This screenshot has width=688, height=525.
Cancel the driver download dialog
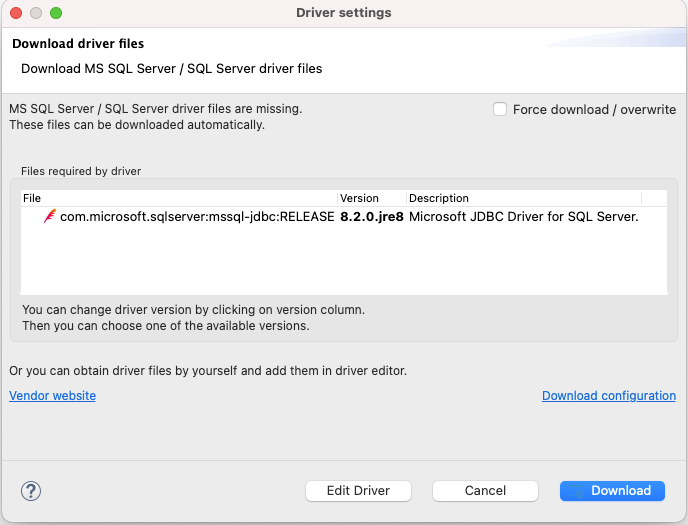click(x=485, y=491)
